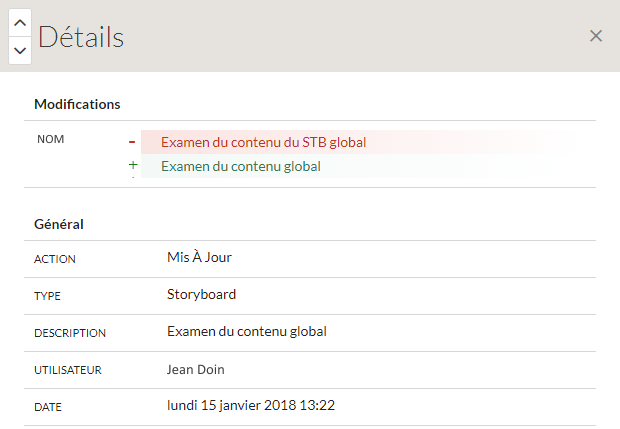Click the TYPE row label

click(47, 296)
